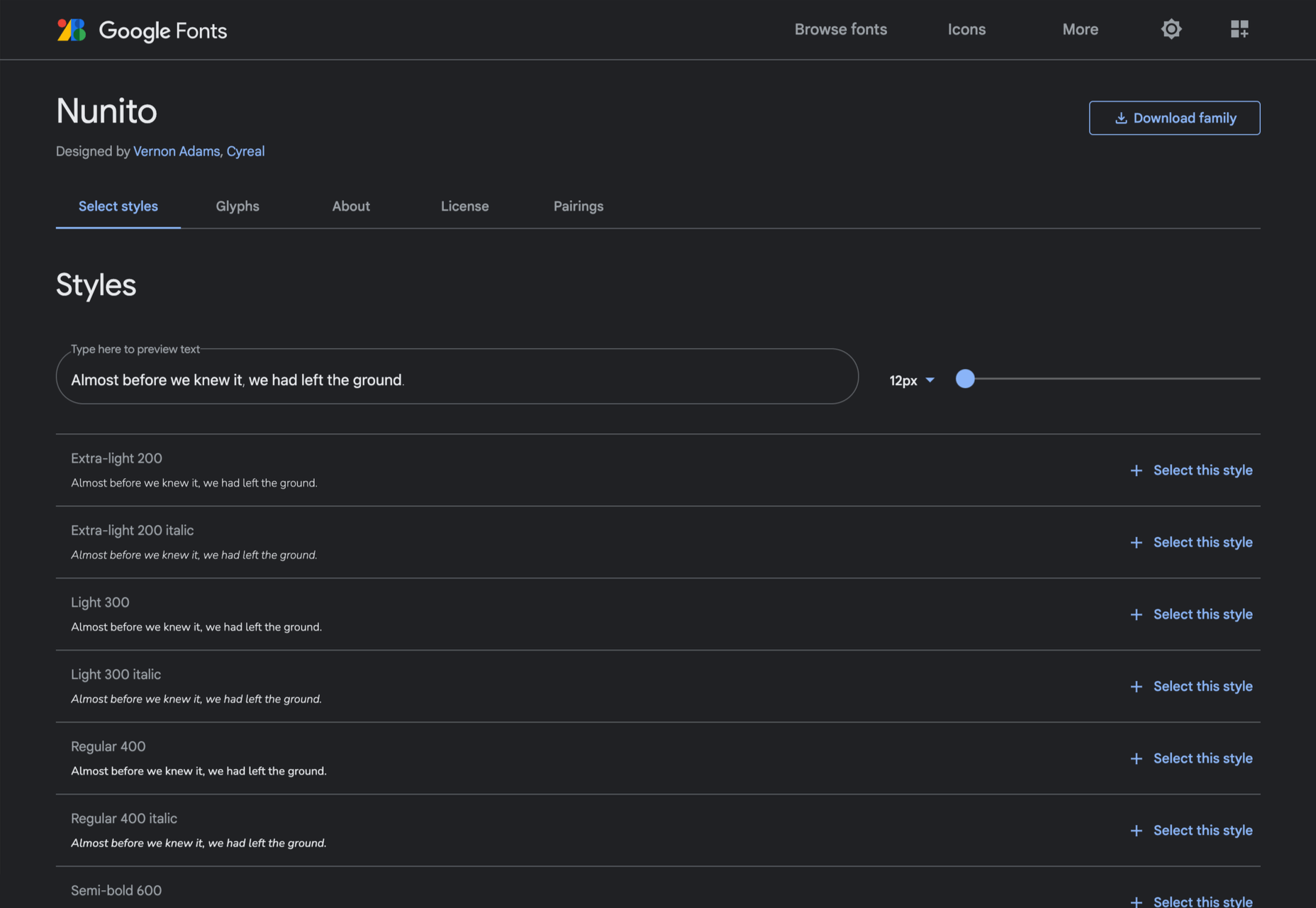Click the Download family button
The image size is (1316, 908).
click(1174, 118)
